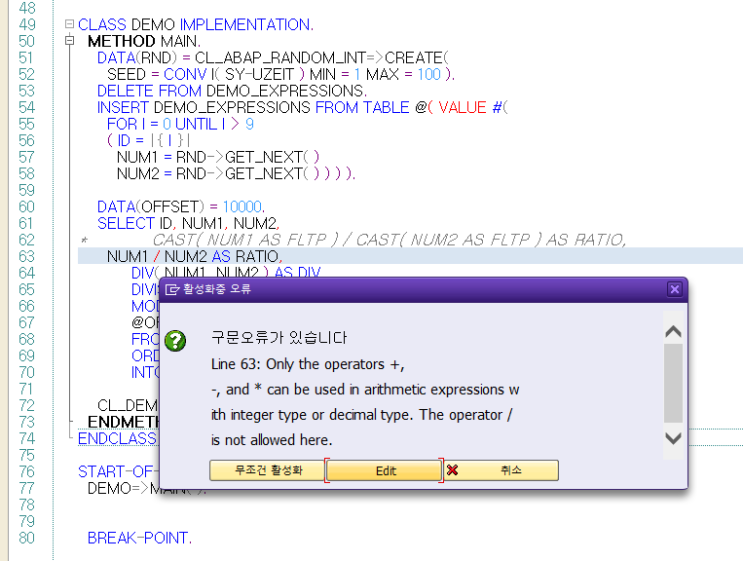This screenshot has height=561, width=743.
Task: Close the 활성화중 오류 dialog
Action: 674,289
